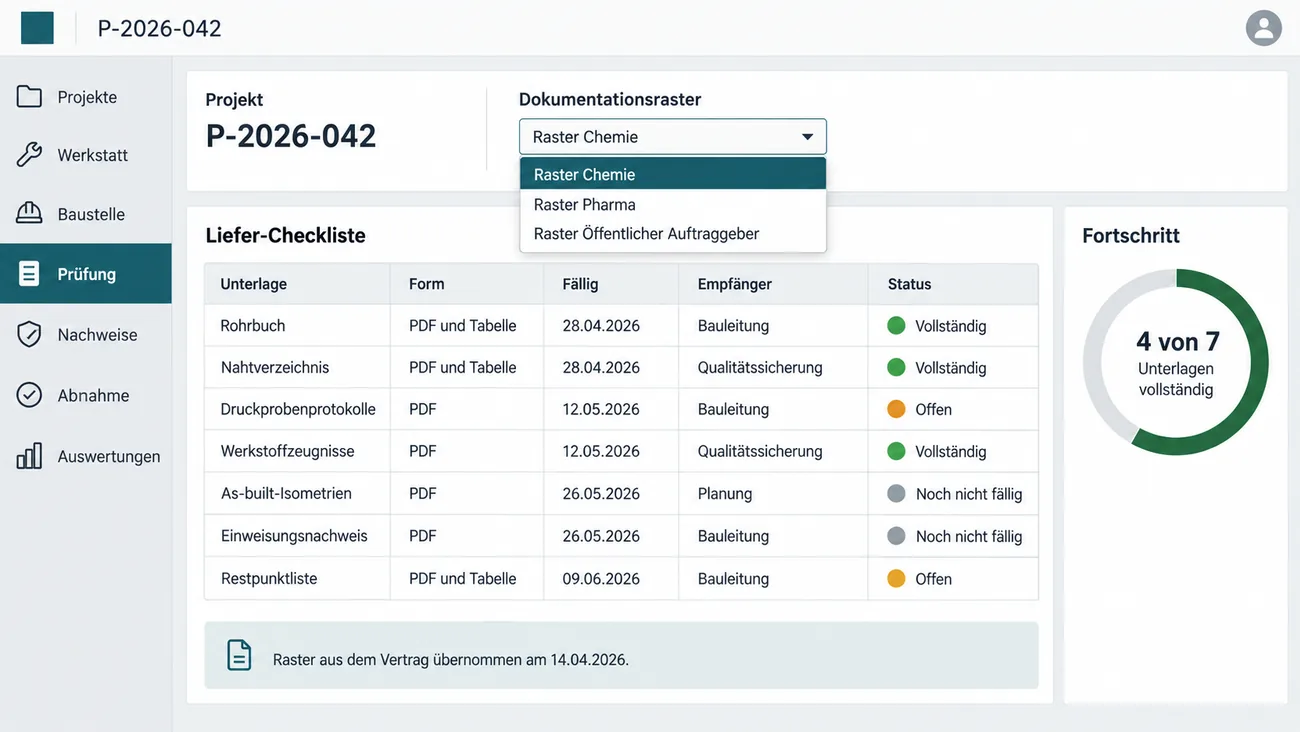This screenshot has height=732, width=1300.
Task: Select the Nahtverzeichnis row name
Action: [x=275, y=368]
